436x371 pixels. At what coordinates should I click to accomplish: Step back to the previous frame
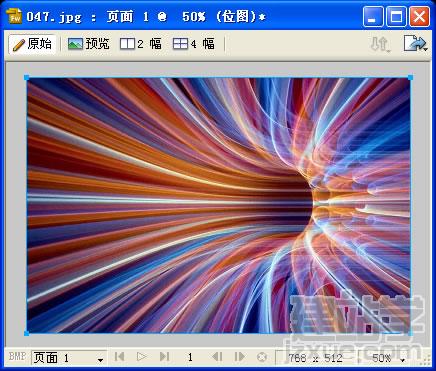[x=217, y=357]
